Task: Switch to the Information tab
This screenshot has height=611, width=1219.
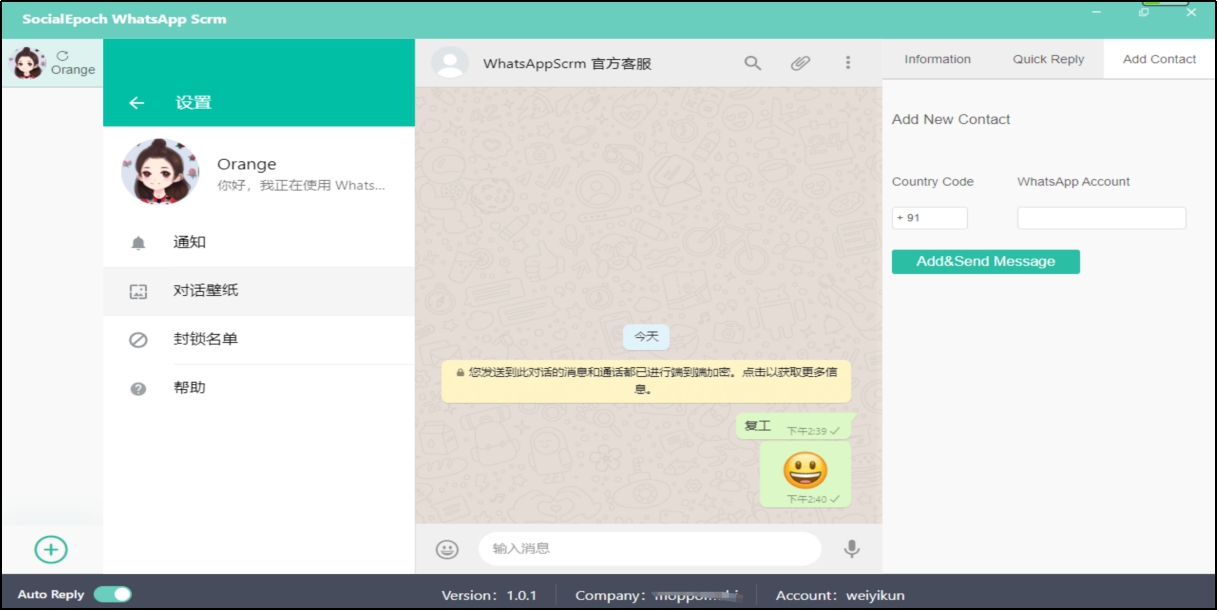Action: (x=937, y=59)
